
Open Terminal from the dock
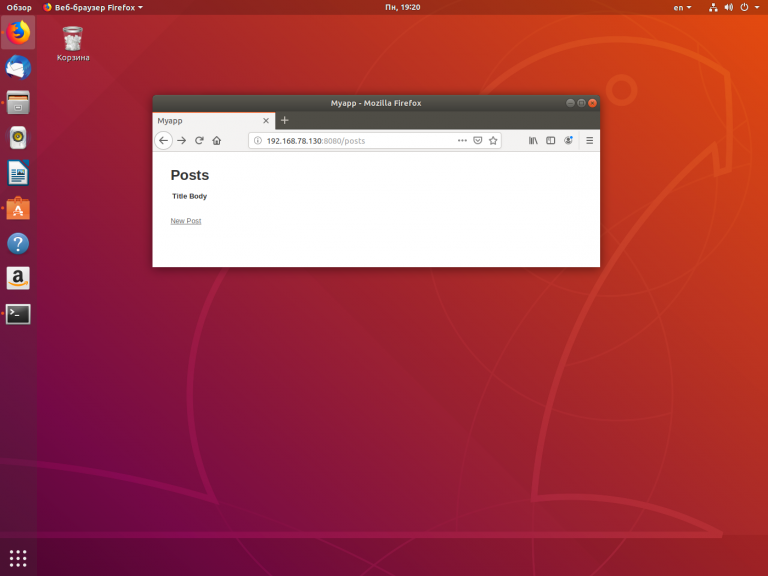point(18,314)
